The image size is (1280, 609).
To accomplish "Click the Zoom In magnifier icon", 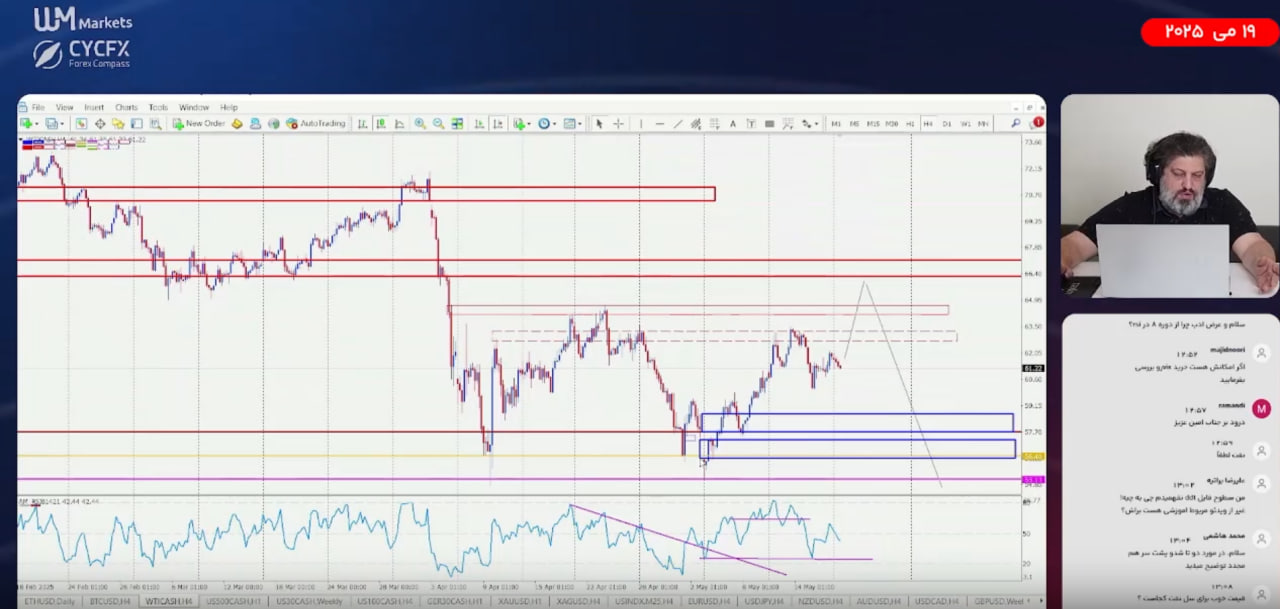I will [x=420, y=124].
